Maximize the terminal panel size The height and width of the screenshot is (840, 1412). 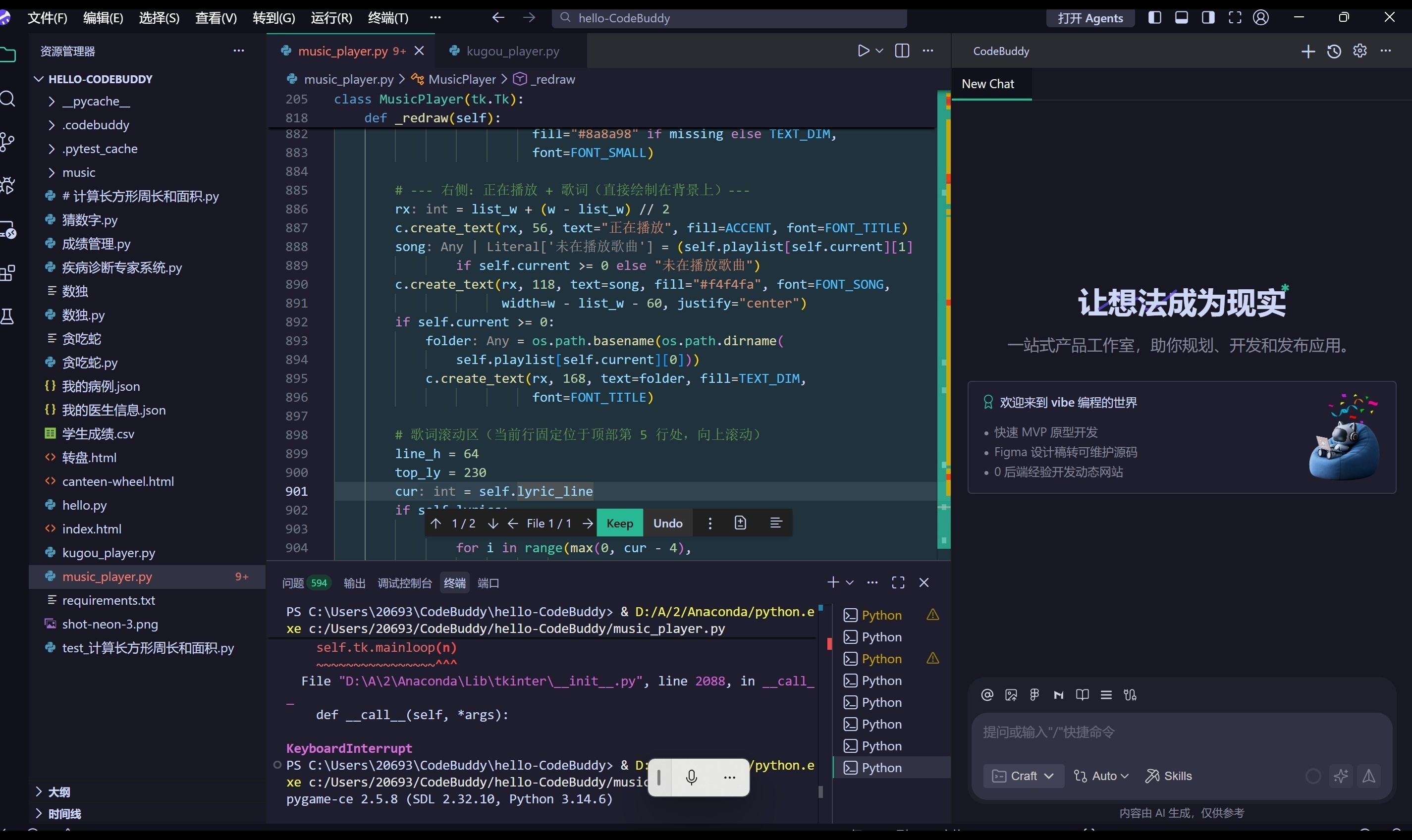898,582
